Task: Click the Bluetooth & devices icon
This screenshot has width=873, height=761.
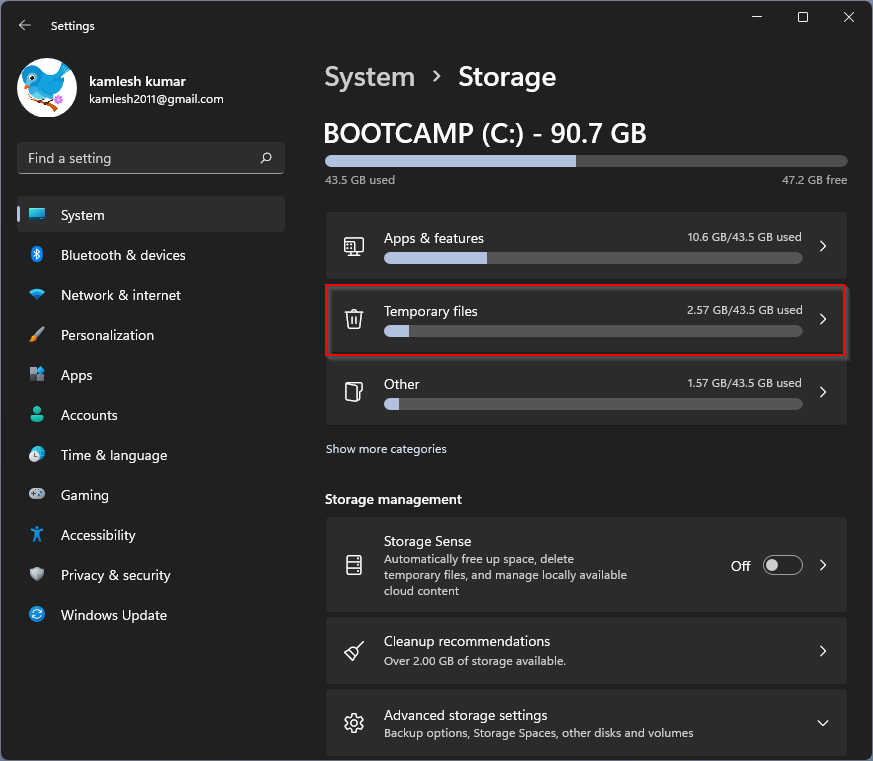Action: 37,255
